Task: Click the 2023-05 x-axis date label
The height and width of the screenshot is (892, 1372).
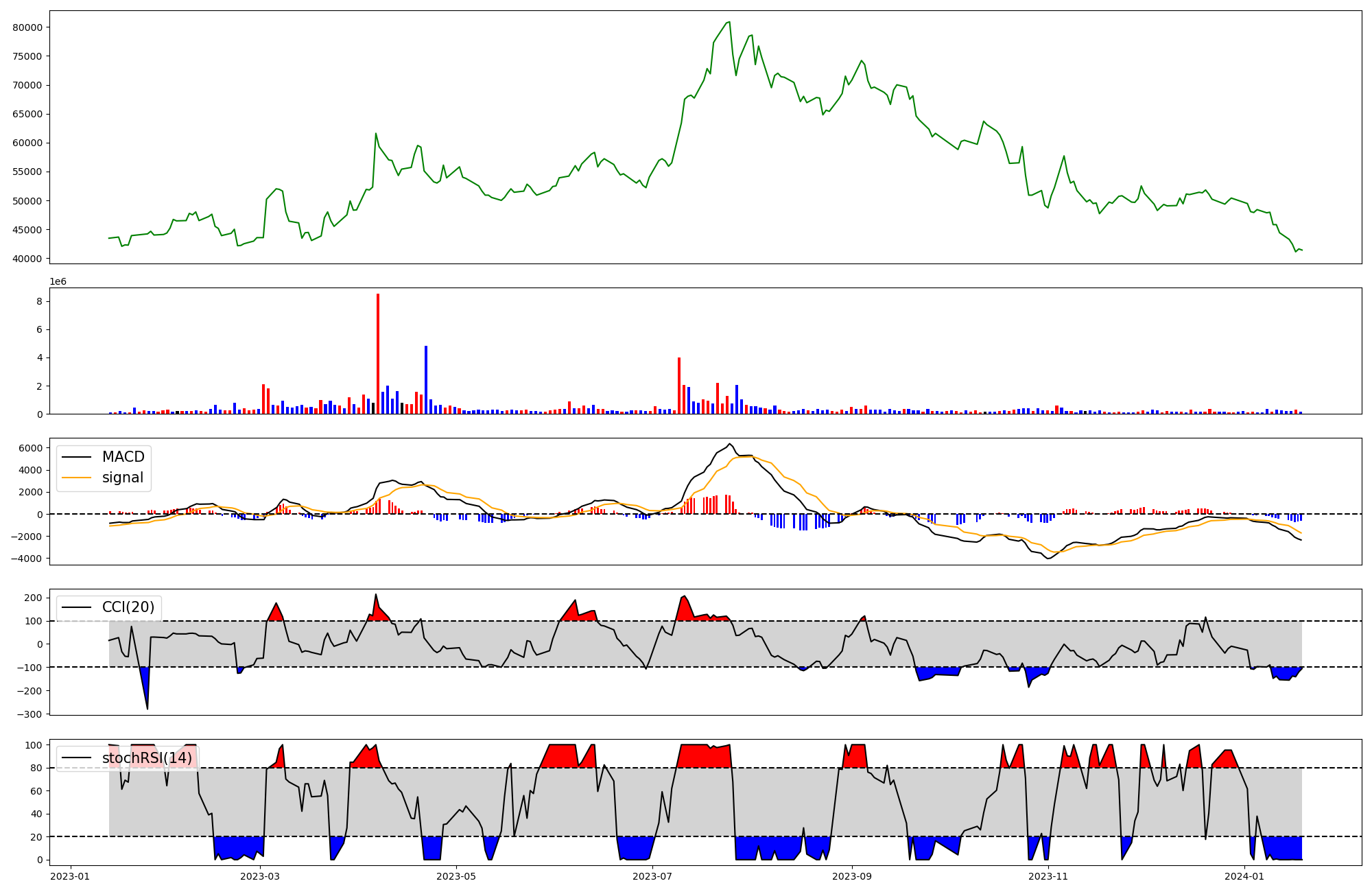Action: 456,876
